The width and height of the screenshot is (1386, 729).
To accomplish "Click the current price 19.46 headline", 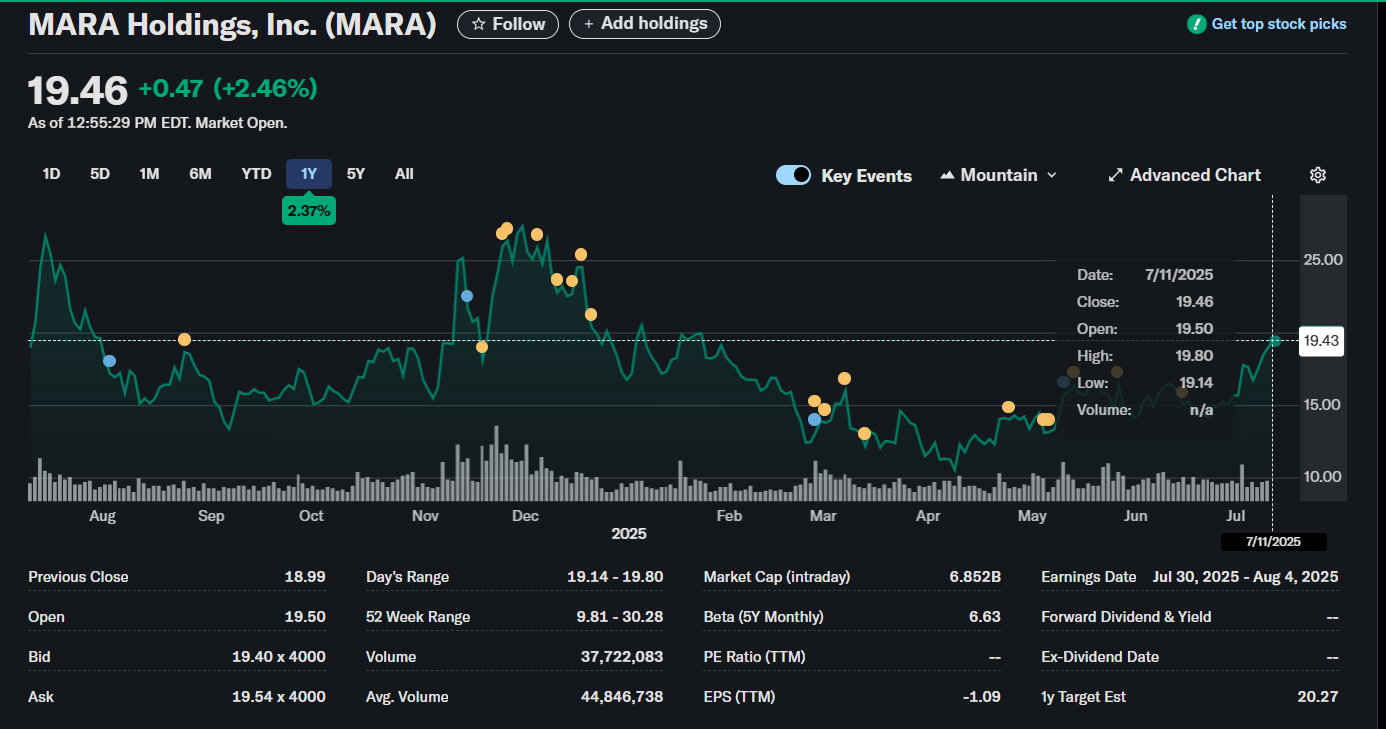I will click(78, 90).
